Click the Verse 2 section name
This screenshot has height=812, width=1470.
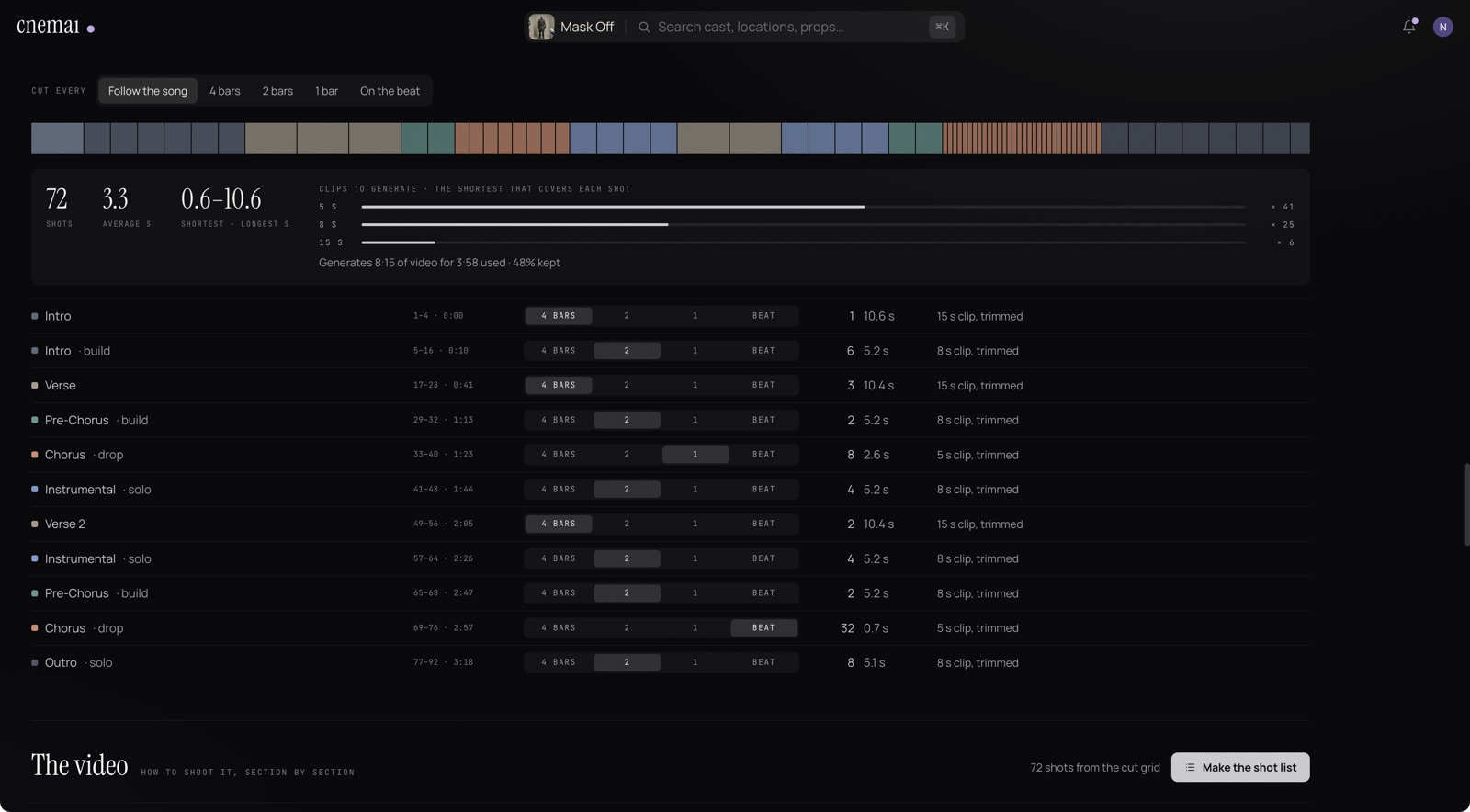click(x=65, y=524)
